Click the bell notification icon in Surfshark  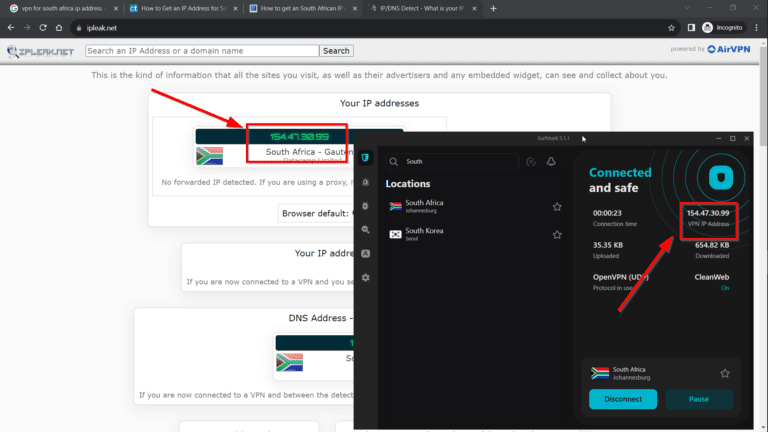click(x=551, y=161)
